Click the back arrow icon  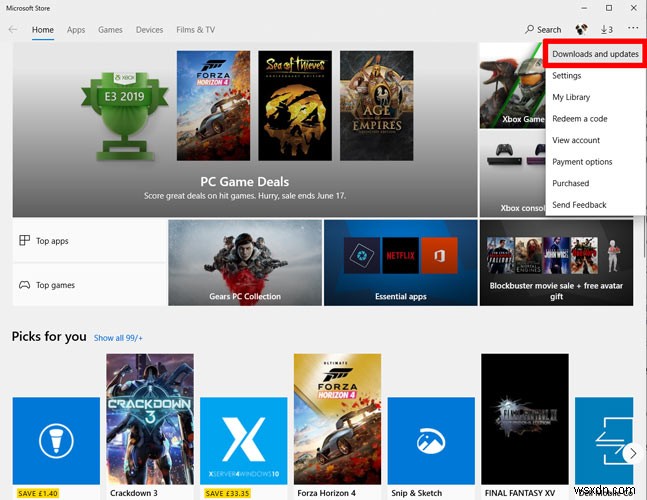pyautogui.click(x=13, y=30)
